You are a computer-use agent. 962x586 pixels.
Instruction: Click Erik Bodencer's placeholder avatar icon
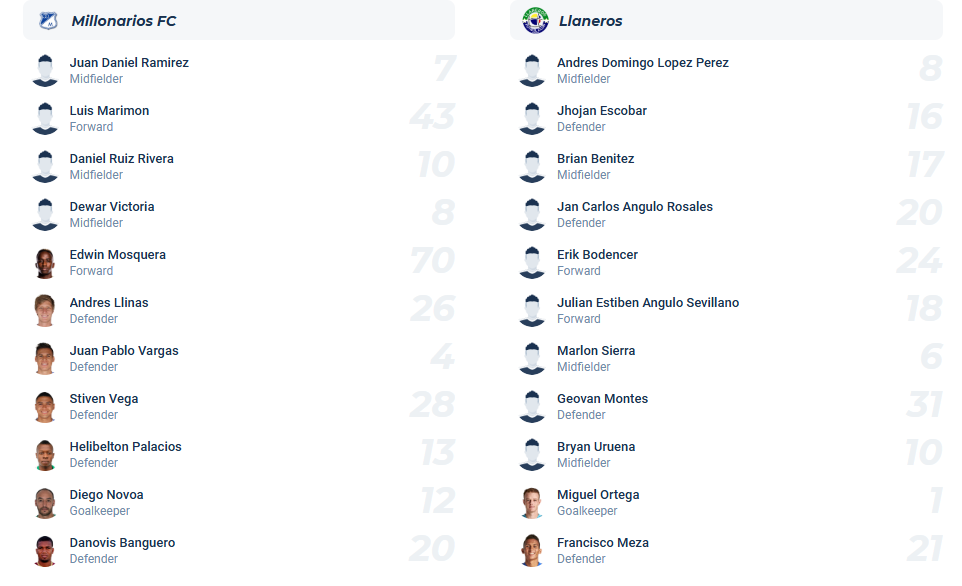click(532, 263)
